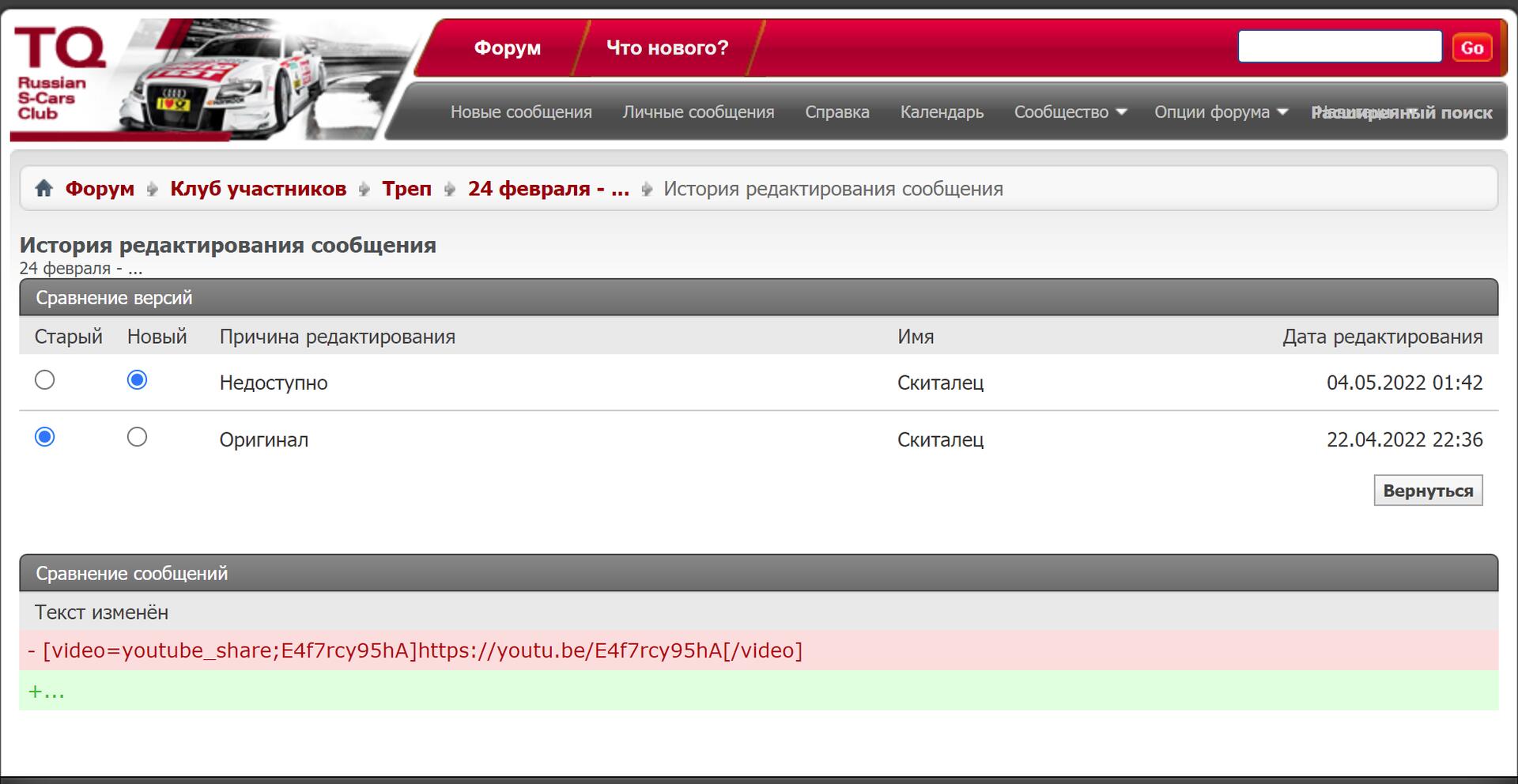
Task: Open Справка in navigation bar
Action: [836, 112]
